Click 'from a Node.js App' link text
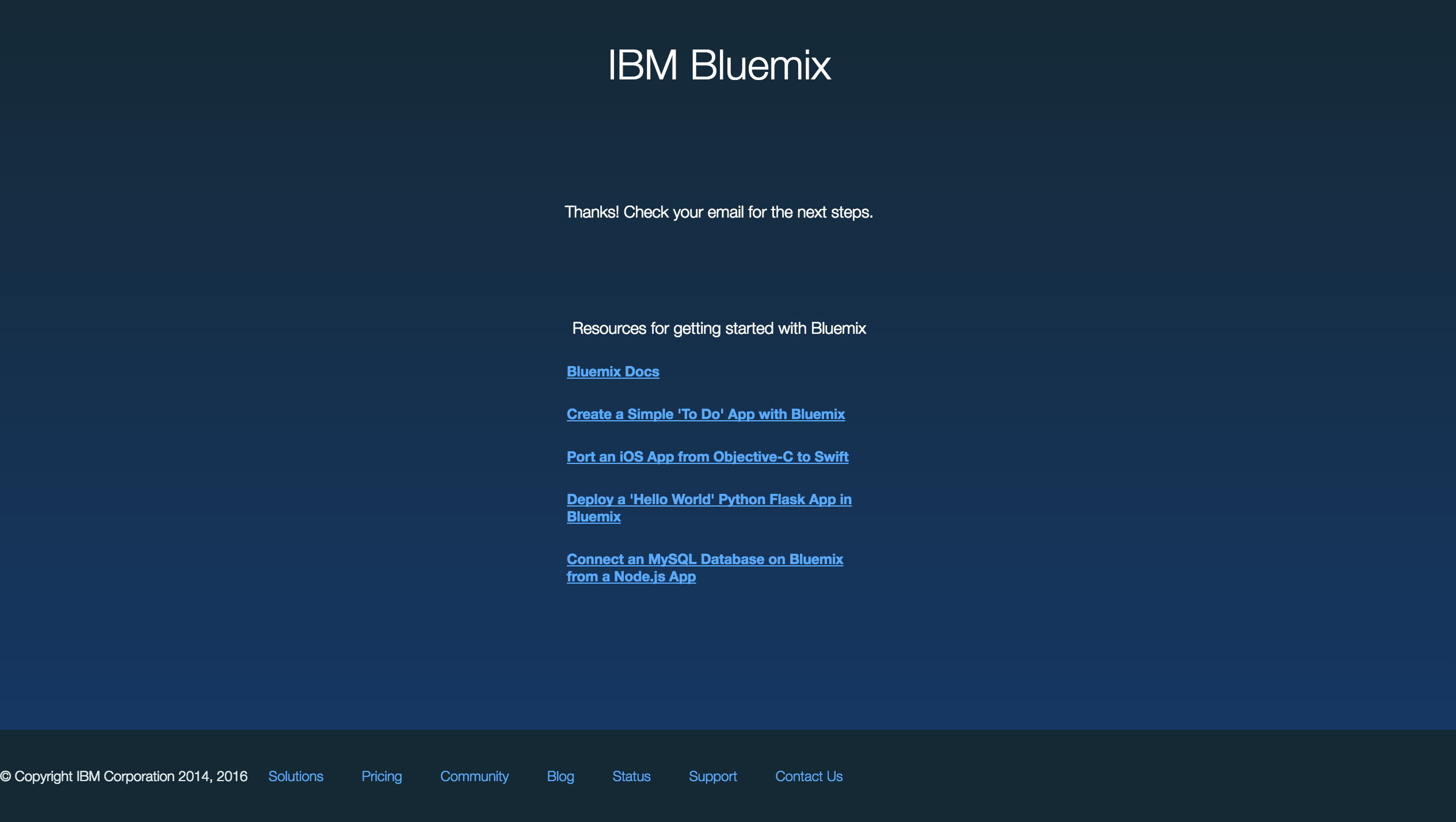The image size is (1456, 822). pyautogui.click(x=631, y=577)
